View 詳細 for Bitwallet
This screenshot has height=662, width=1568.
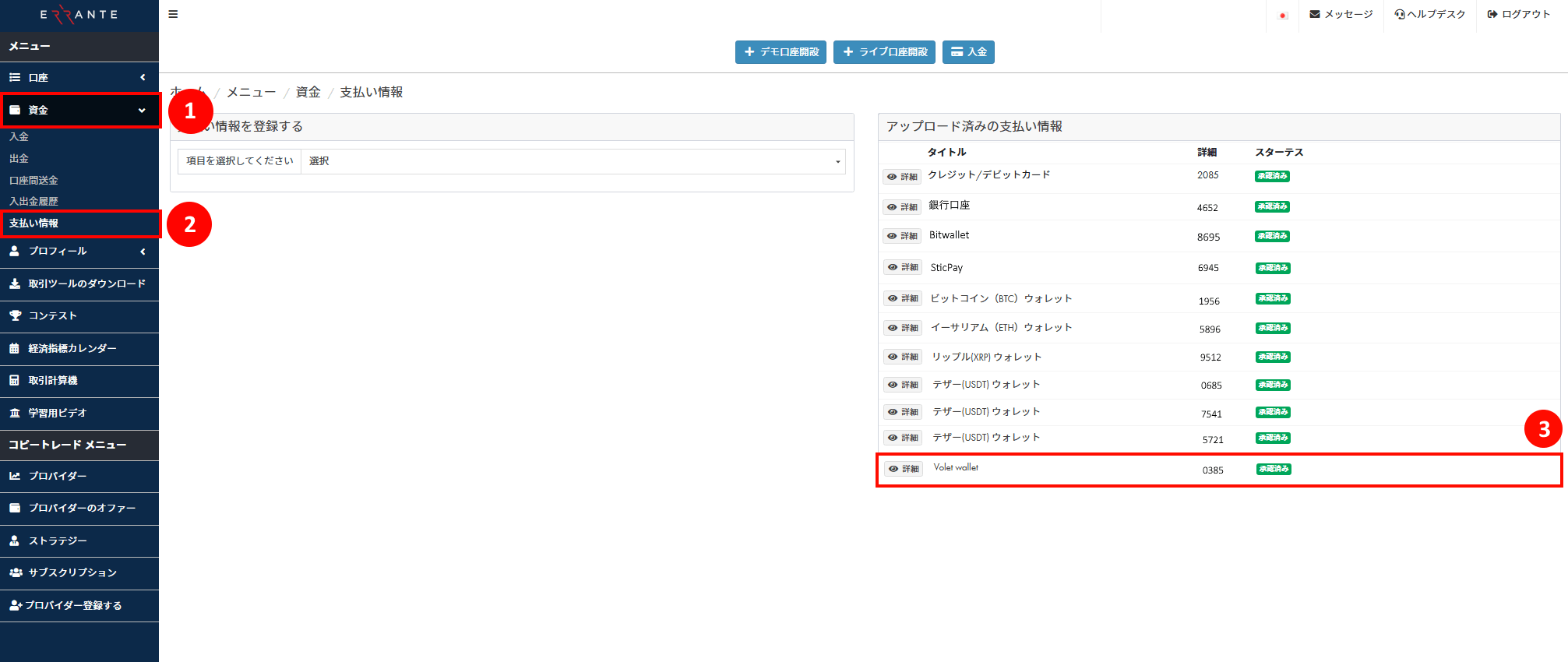point(902,236)
